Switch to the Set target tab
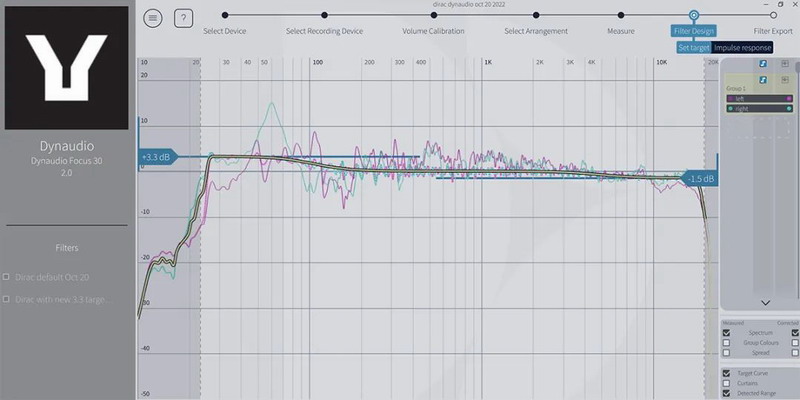 pyautogui.click(x=692, y=47)
